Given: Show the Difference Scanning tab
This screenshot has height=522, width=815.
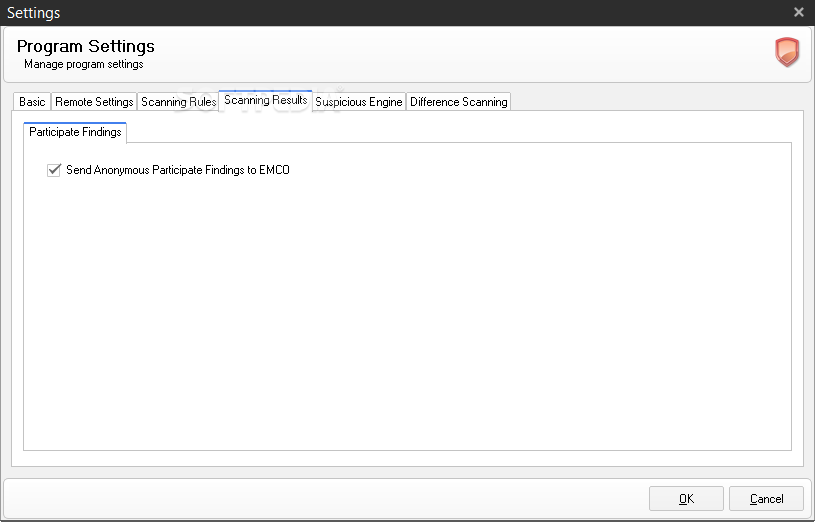Looking at the screenshot, I should click(x=459, y=102).
